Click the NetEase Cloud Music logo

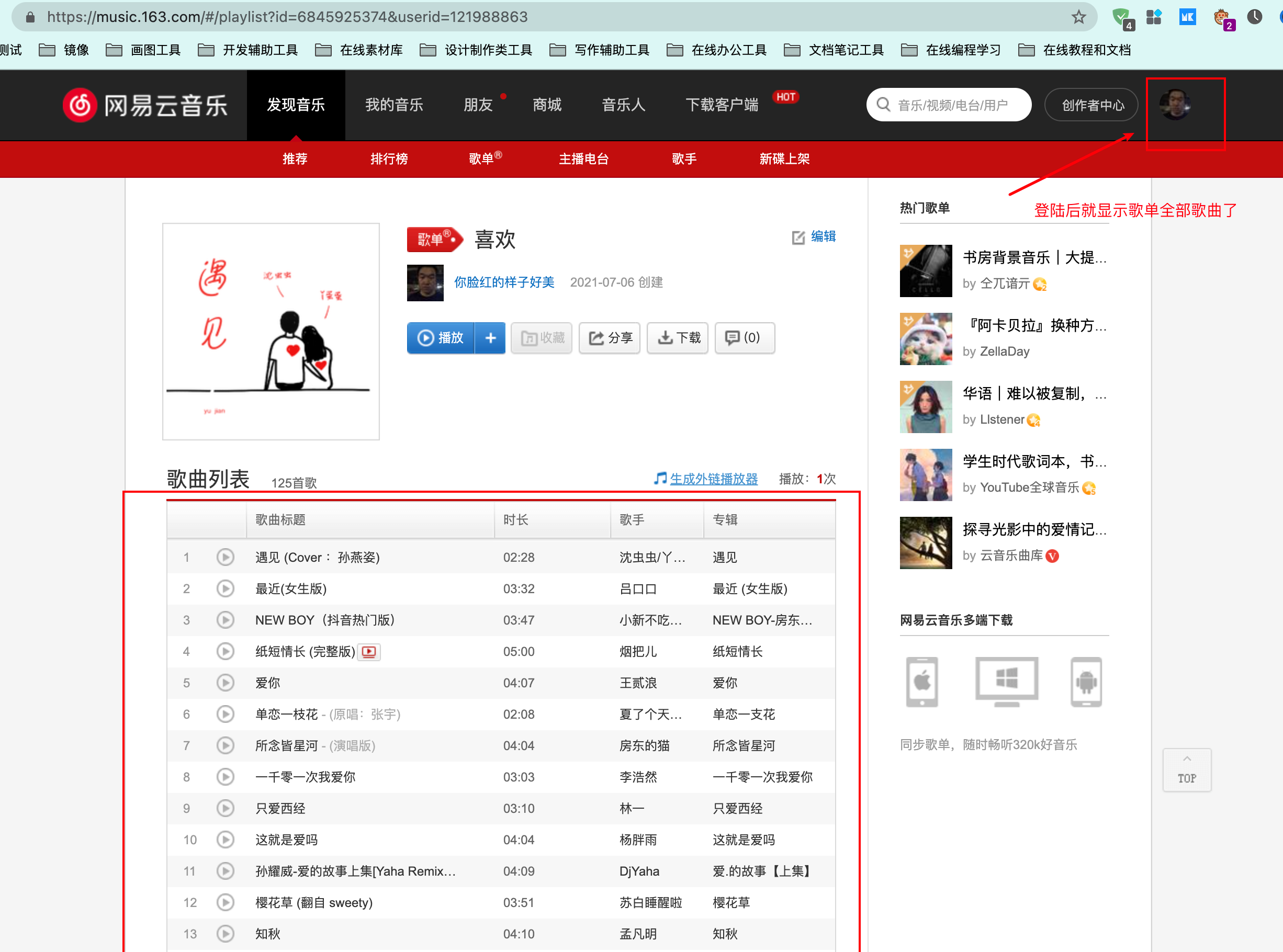pos(145,106)
